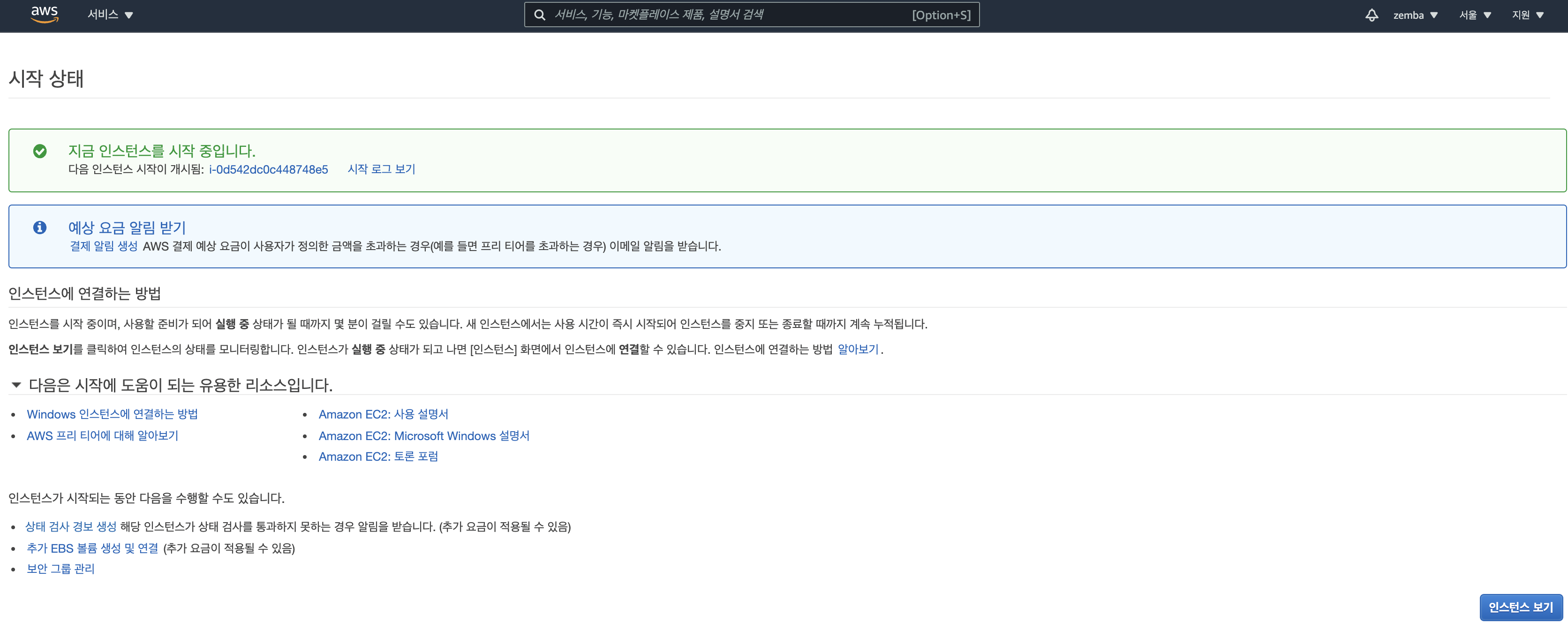
Task: Open Amazon EC2: 토론 포럼 link
Action: coord(378,457)
